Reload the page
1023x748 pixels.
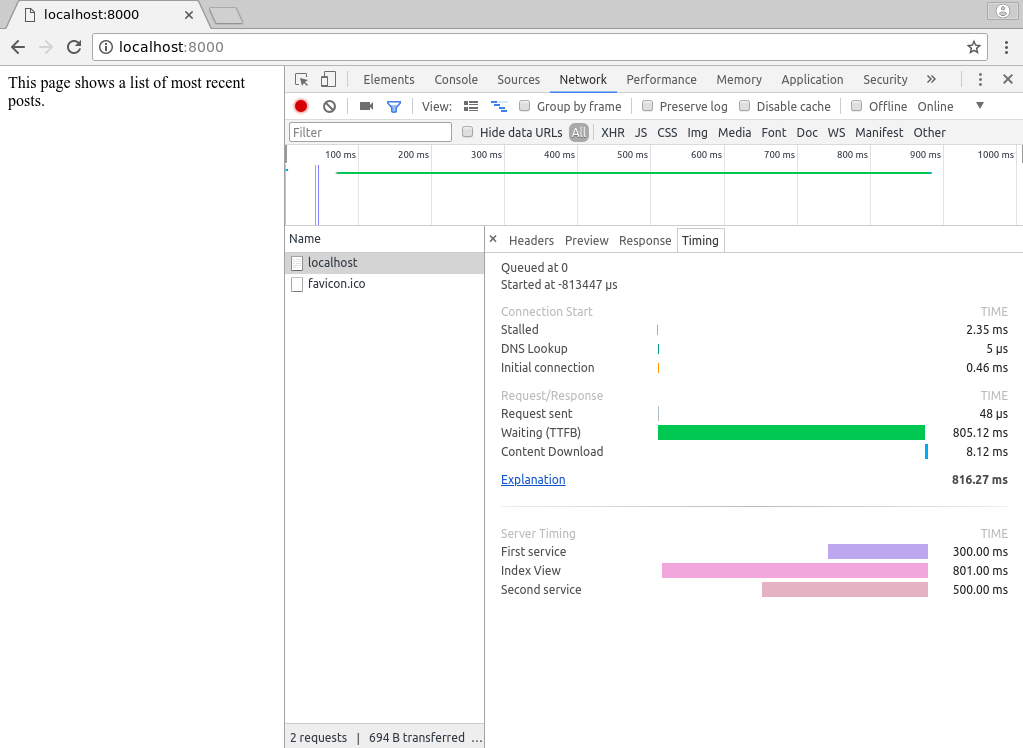coord(73,46)
